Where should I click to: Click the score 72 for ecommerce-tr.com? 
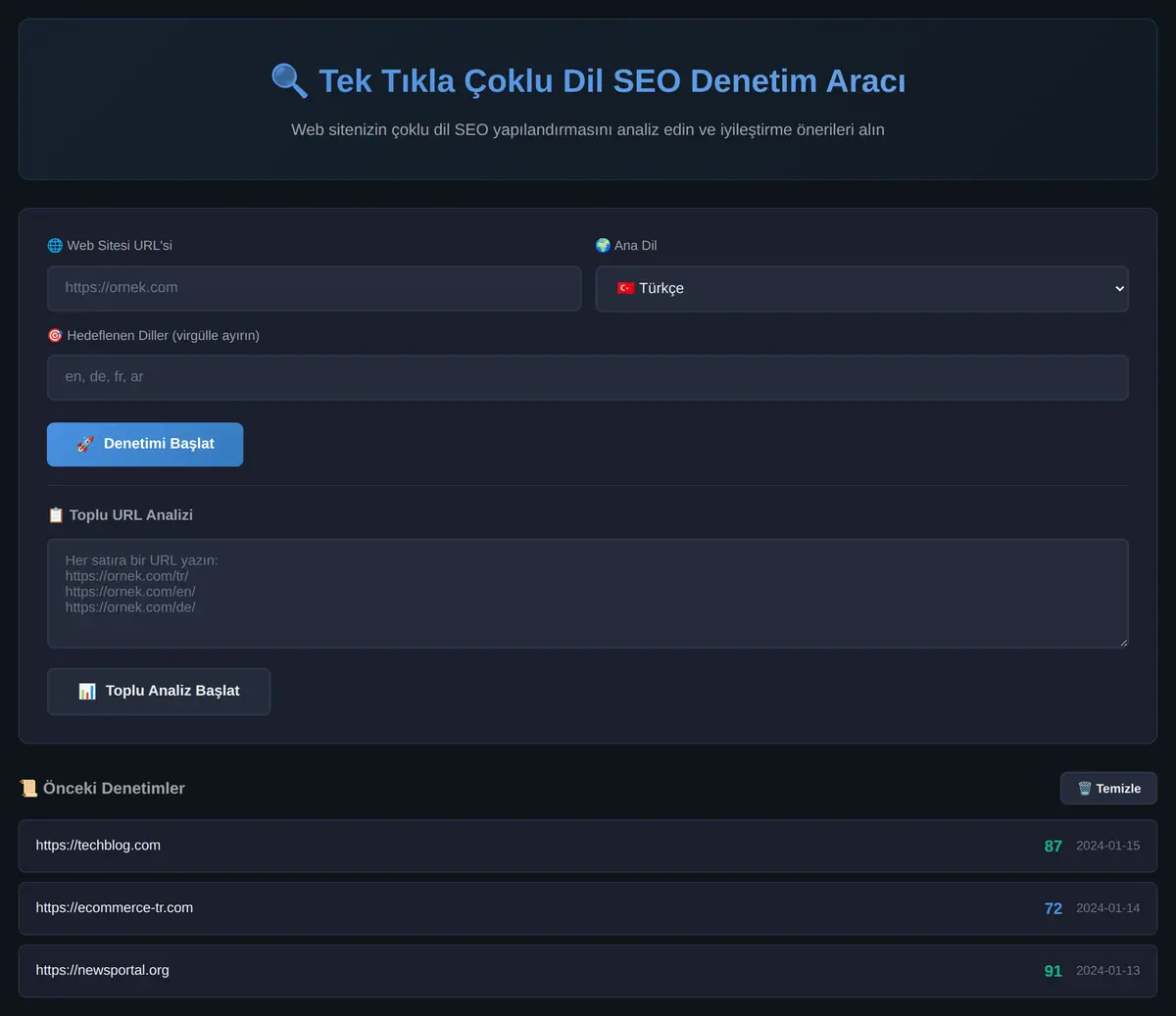pyautogui.click(x=1053, y=909)
